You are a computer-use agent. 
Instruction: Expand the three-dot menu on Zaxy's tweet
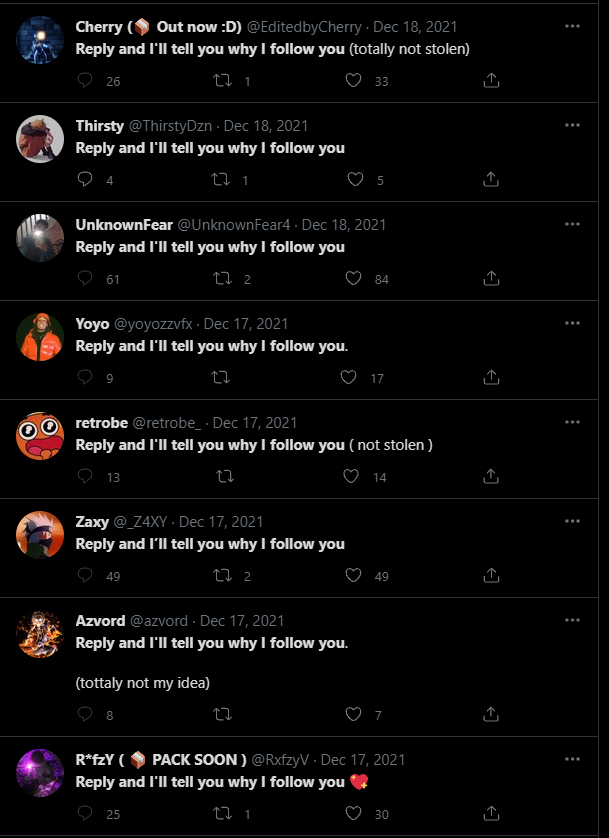(x=572, y=522)
